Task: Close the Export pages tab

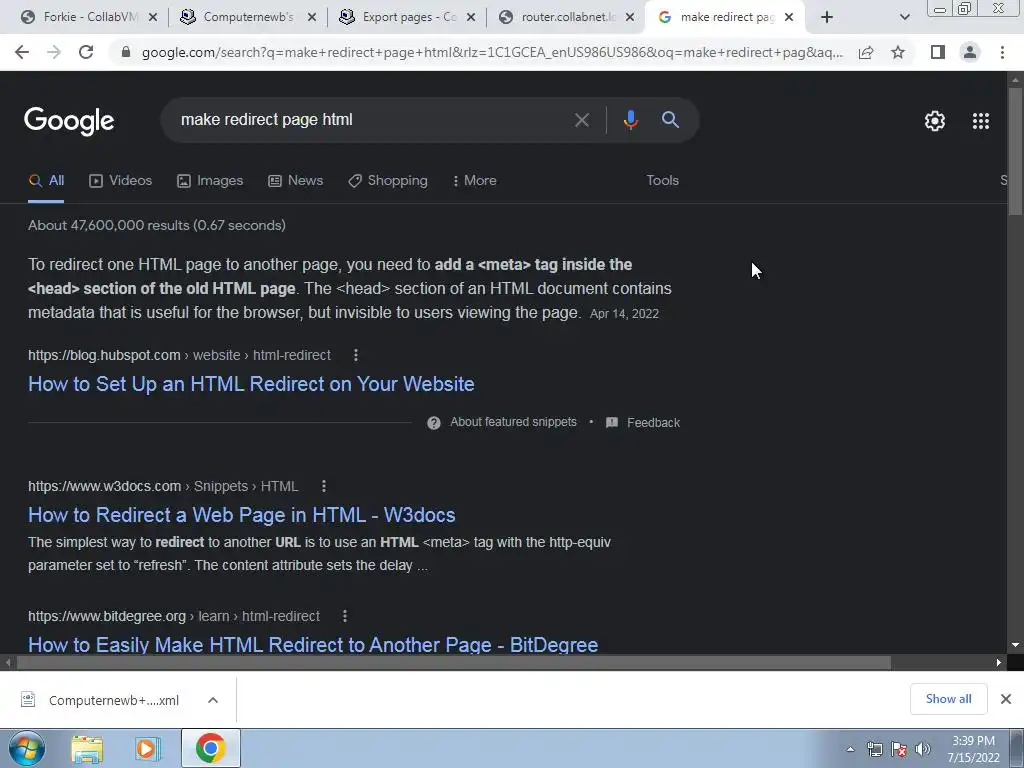Action: coord(471,18)
